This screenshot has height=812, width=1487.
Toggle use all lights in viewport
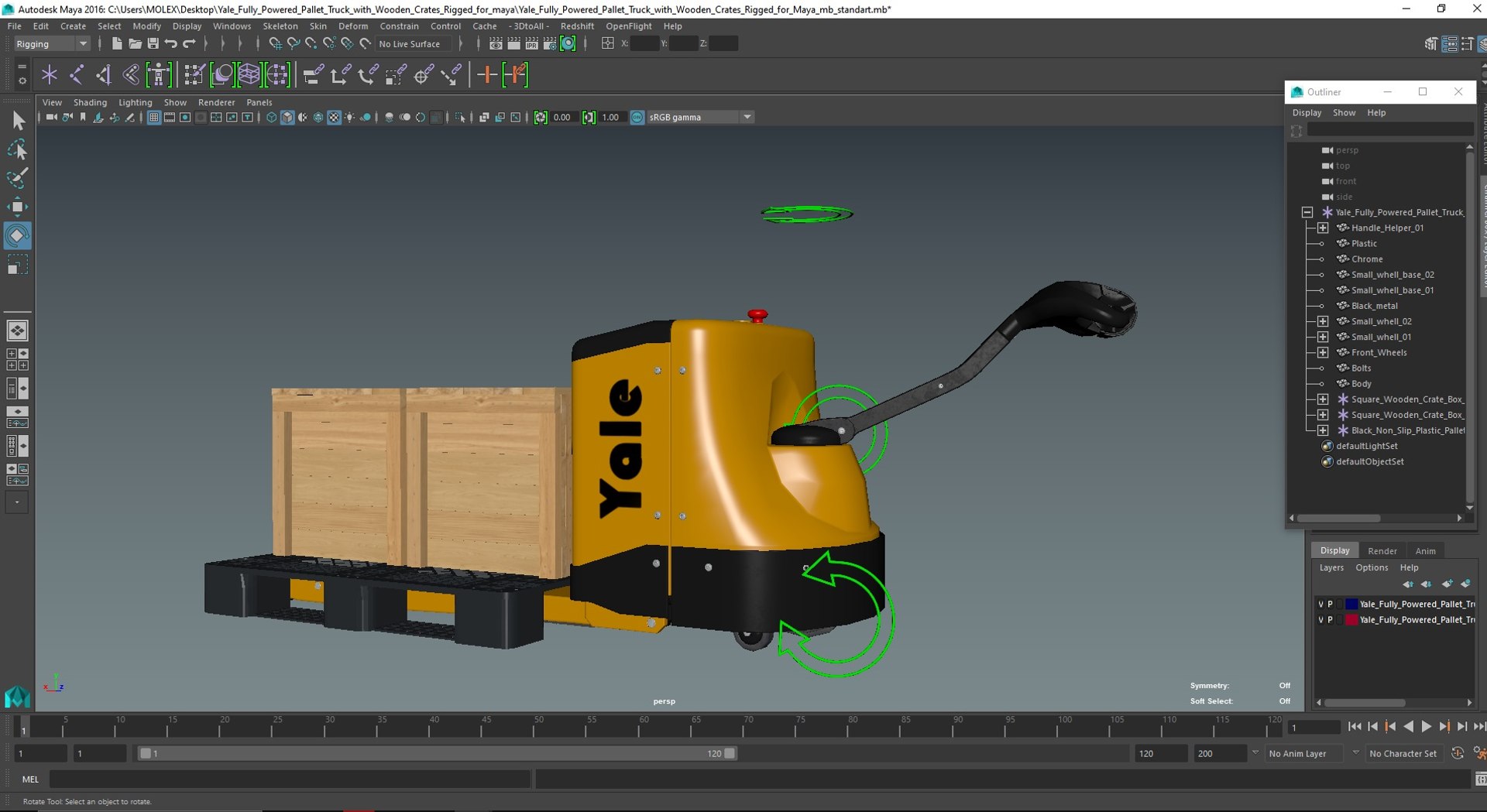(350, 118)
